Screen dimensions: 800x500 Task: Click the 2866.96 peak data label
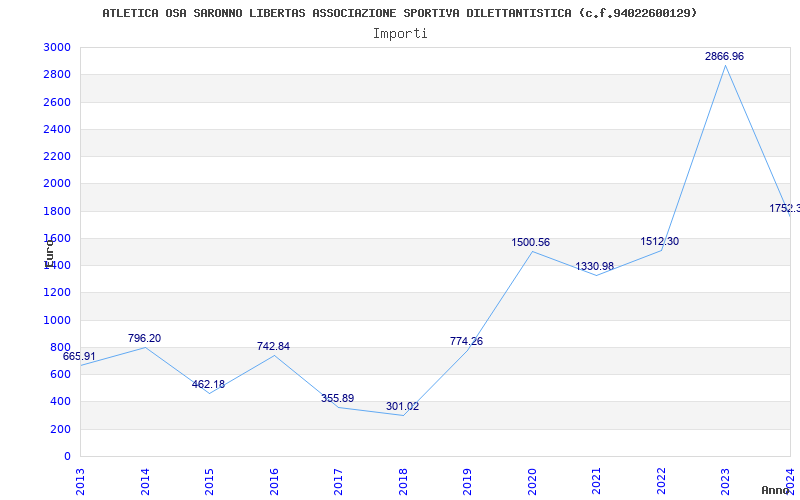coord(724,57)
